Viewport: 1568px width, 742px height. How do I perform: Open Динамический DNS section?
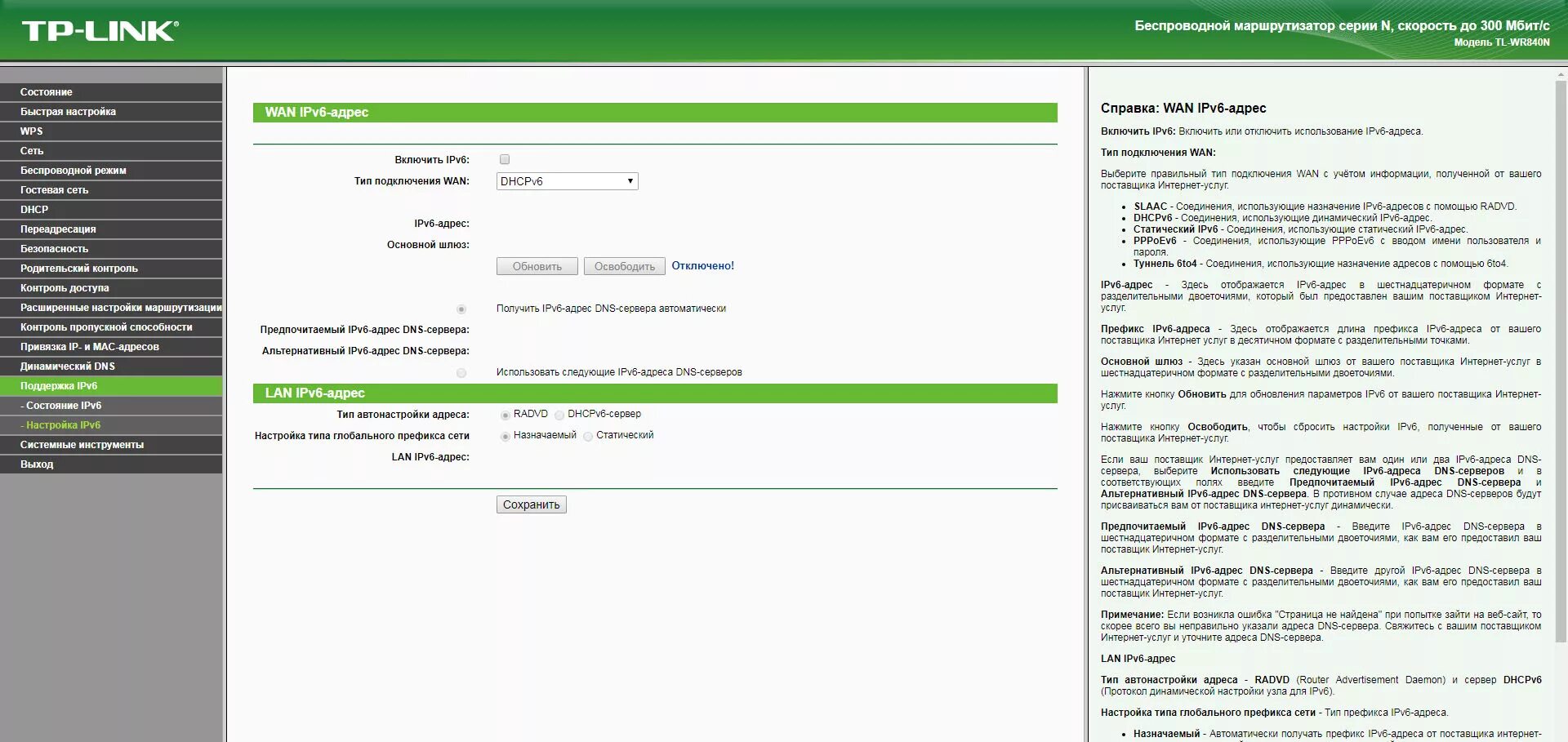pos(111,367)
